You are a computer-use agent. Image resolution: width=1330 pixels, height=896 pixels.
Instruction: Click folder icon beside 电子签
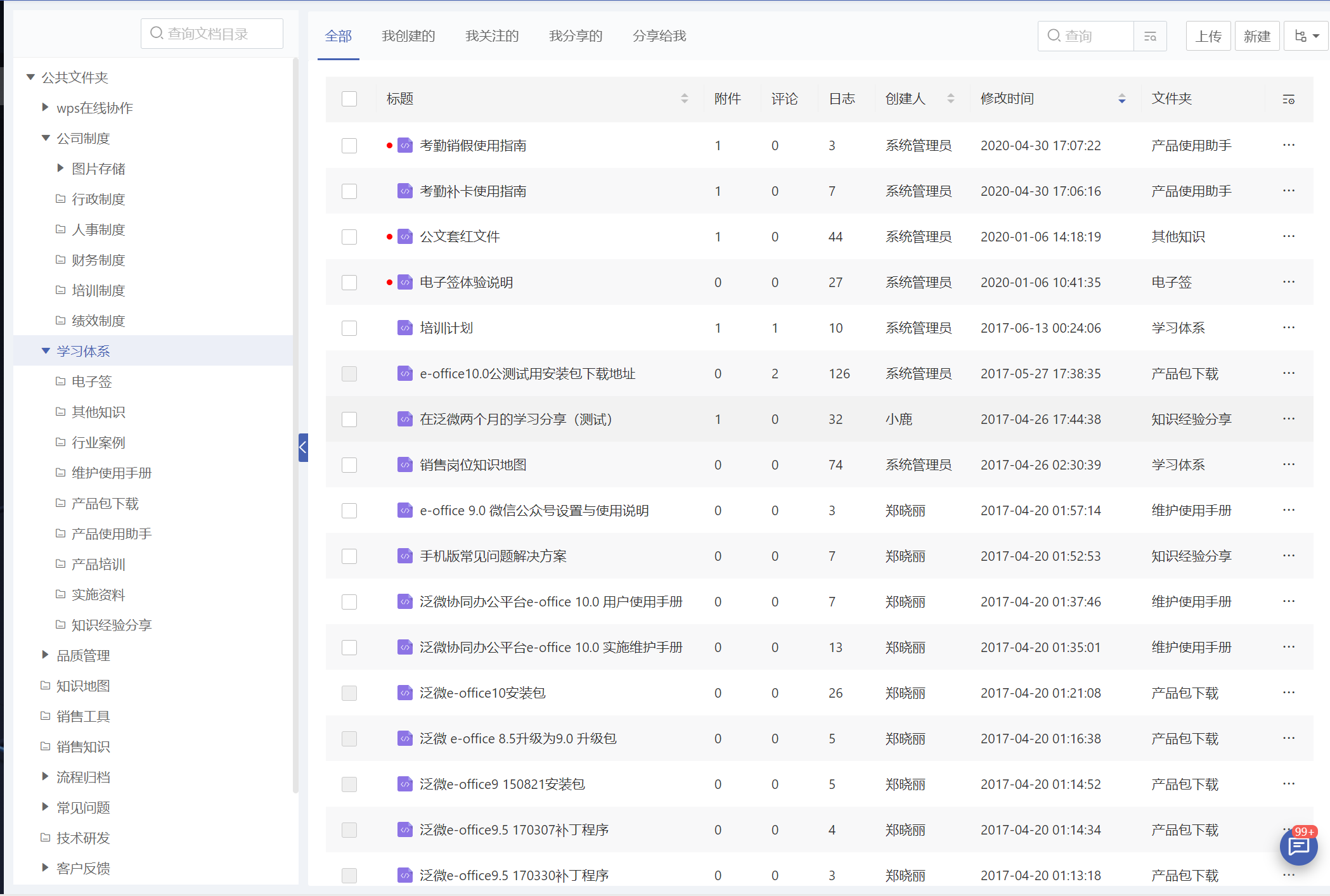coord(61,381)
